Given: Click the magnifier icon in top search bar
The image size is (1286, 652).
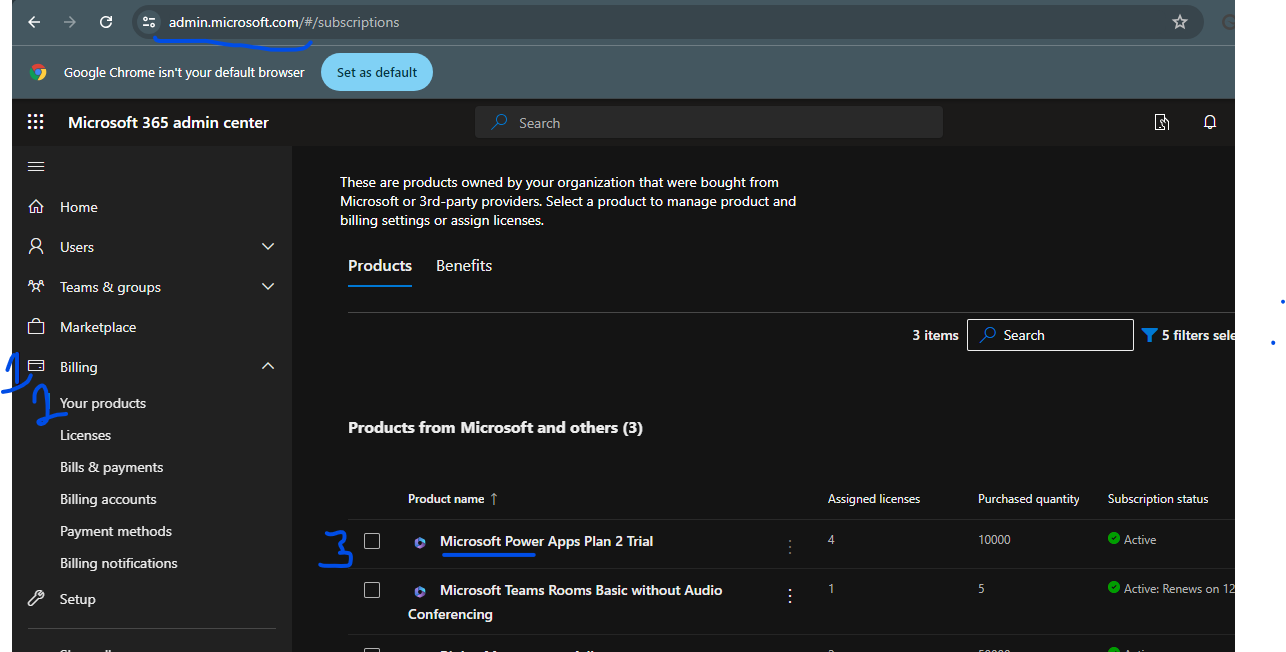Looking at the screenshot, I should (x=498, y=122).
